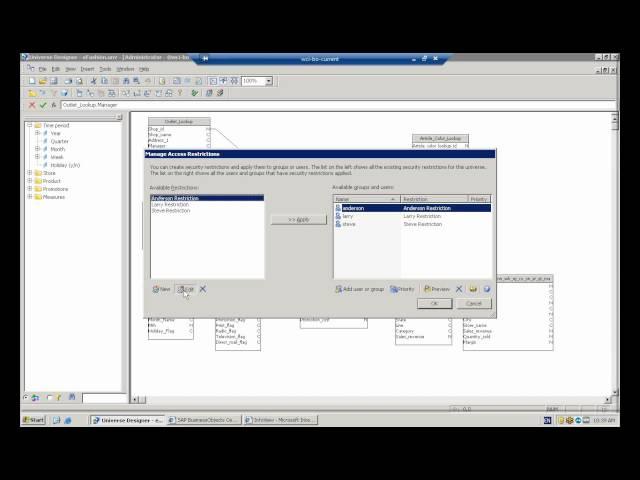The width and height of the screenshot is (640, 480).
Task: Select the larry user row
Action: 412,216
